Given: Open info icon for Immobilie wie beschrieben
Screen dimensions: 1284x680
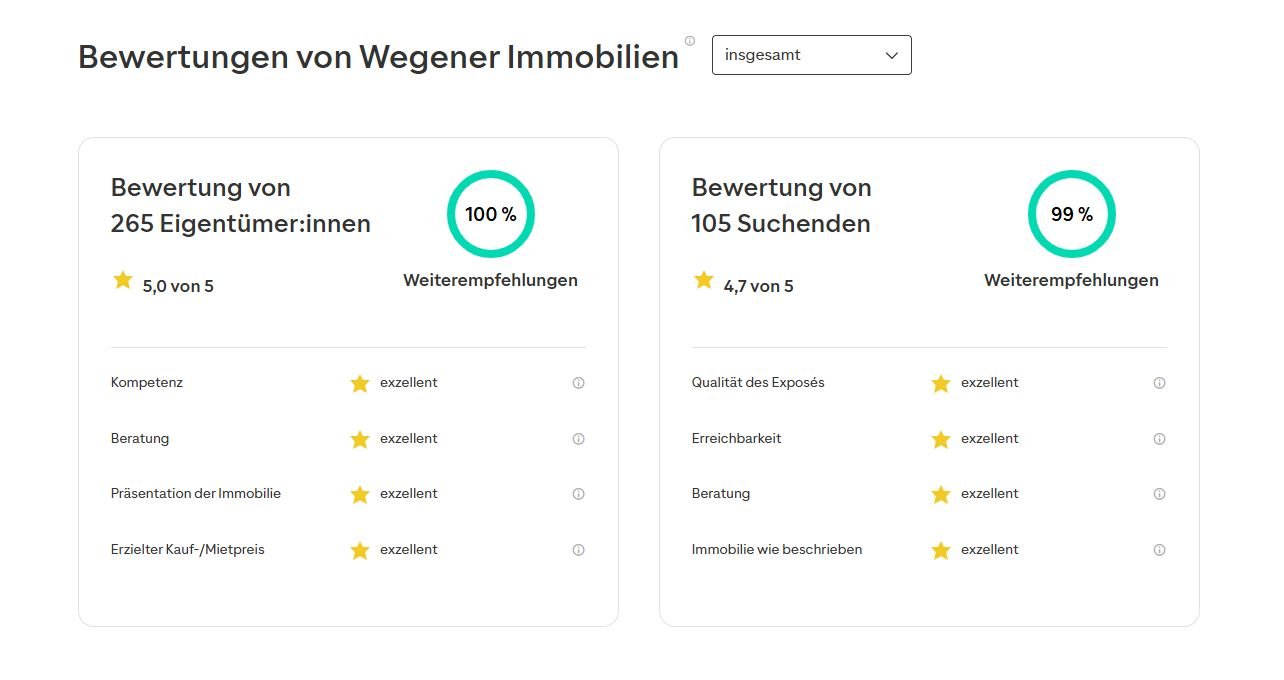Looking at the screenshot, I should pos(1159,550).
